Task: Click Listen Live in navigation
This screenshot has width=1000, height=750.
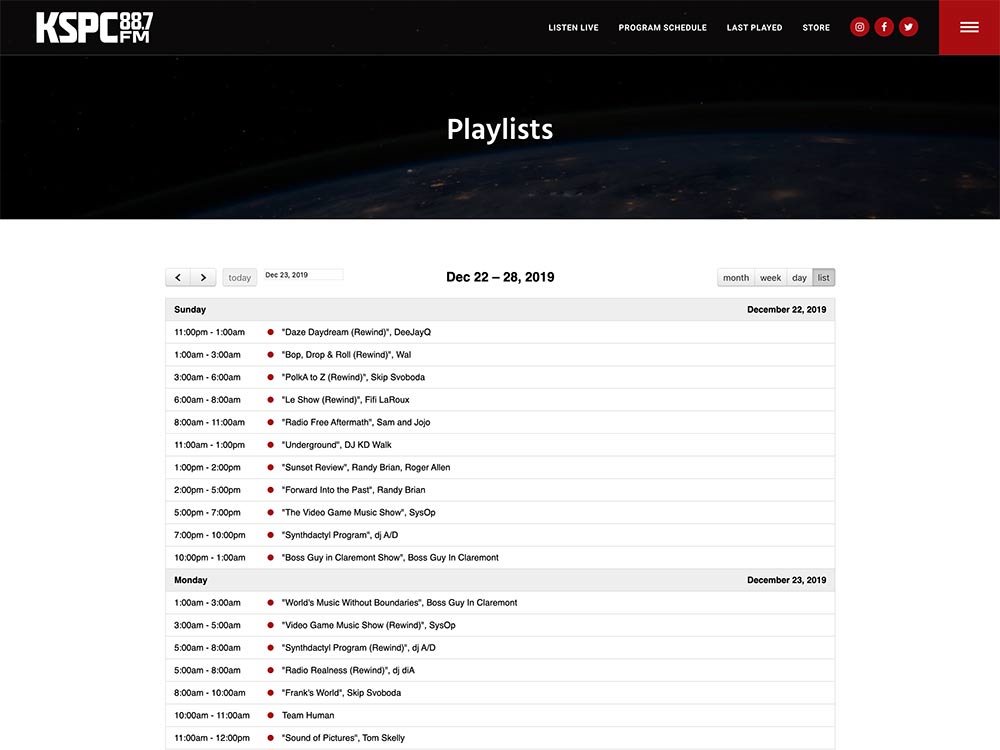Action: tap(573, 27)
